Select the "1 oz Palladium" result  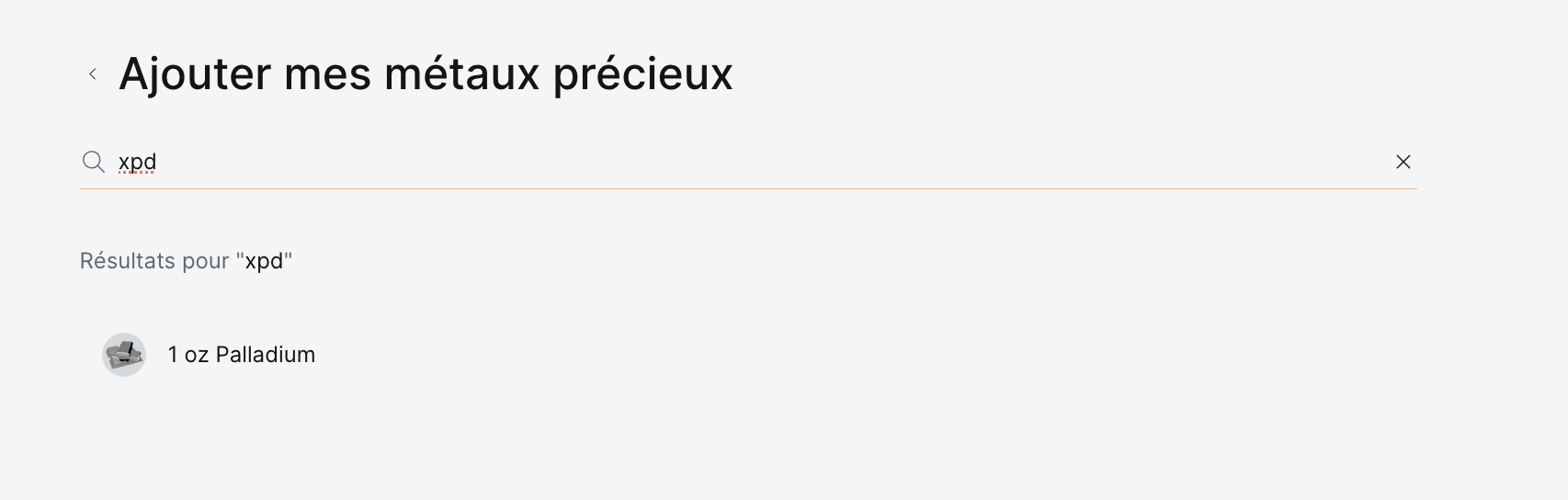[x=241, y=355]
